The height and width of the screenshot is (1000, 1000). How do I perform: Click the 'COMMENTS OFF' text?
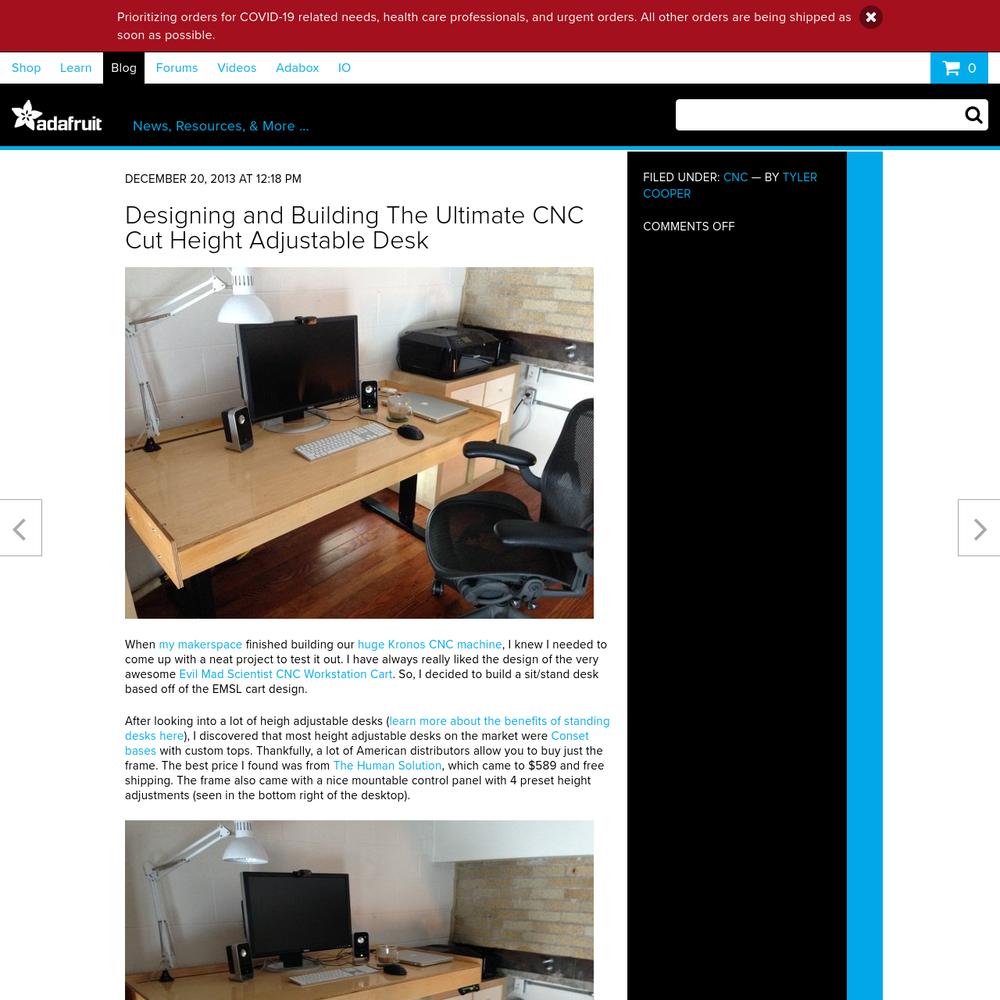[x=689, y=226]
